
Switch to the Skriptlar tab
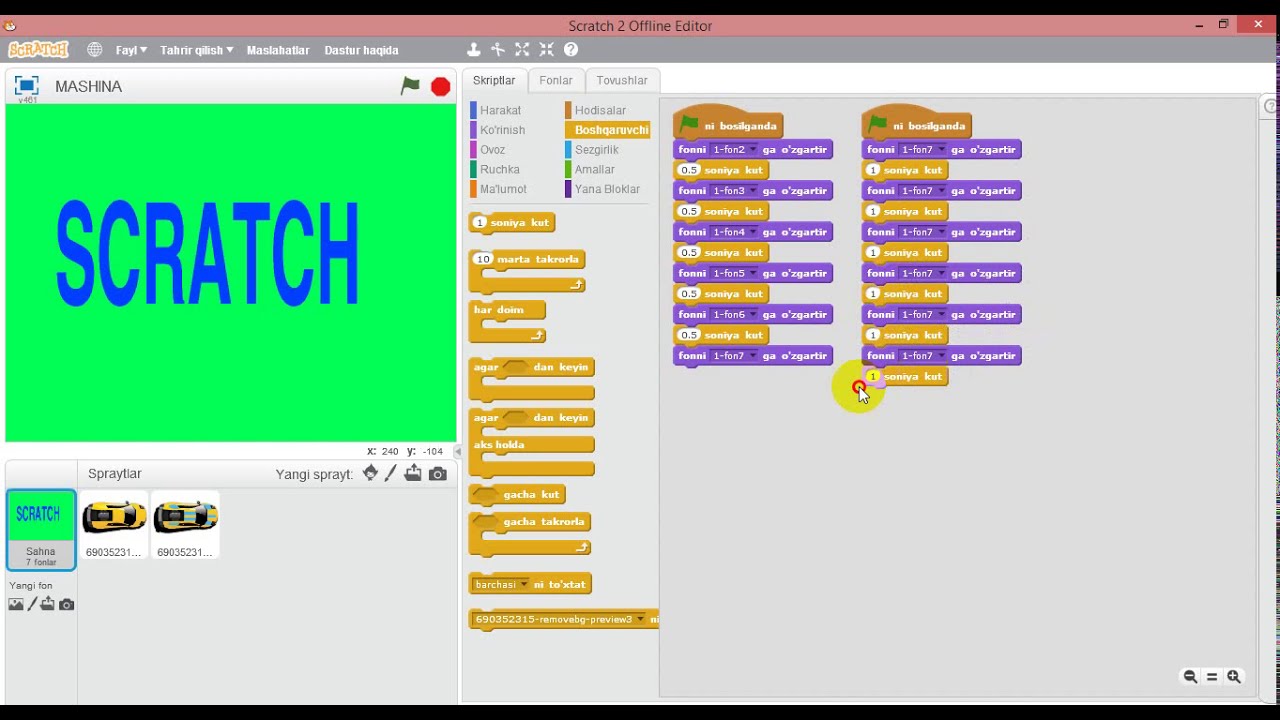click(494, 80)
